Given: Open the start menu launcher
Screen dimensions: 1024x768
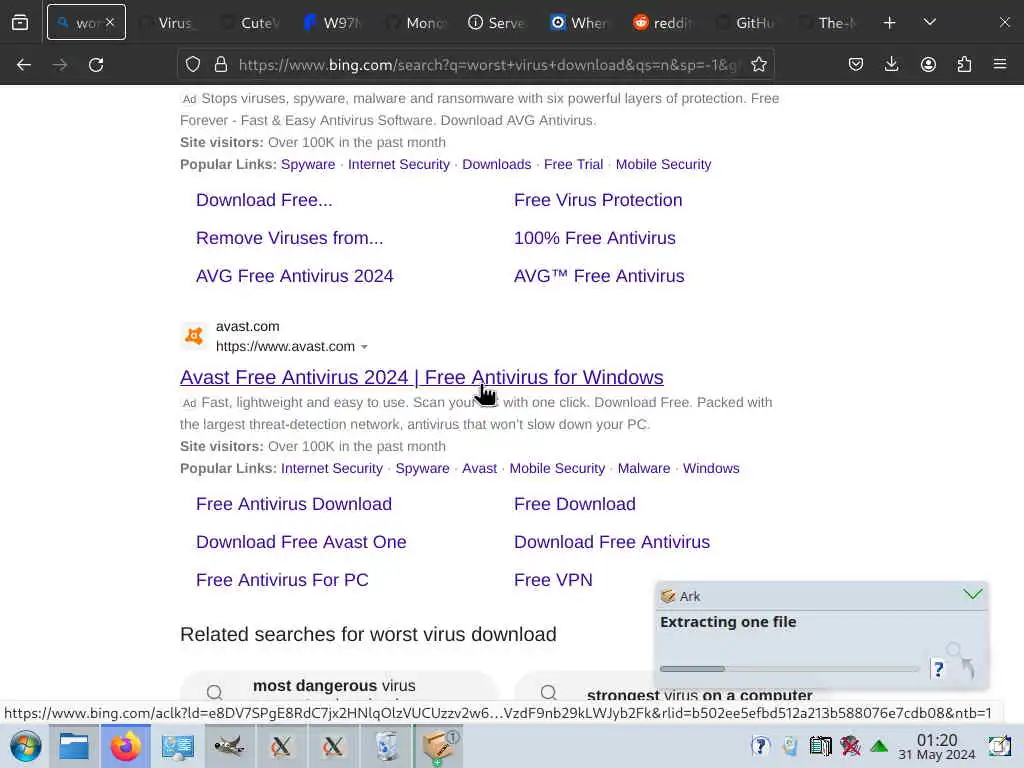Looking at the screenshot, I should tap(26, 746).
